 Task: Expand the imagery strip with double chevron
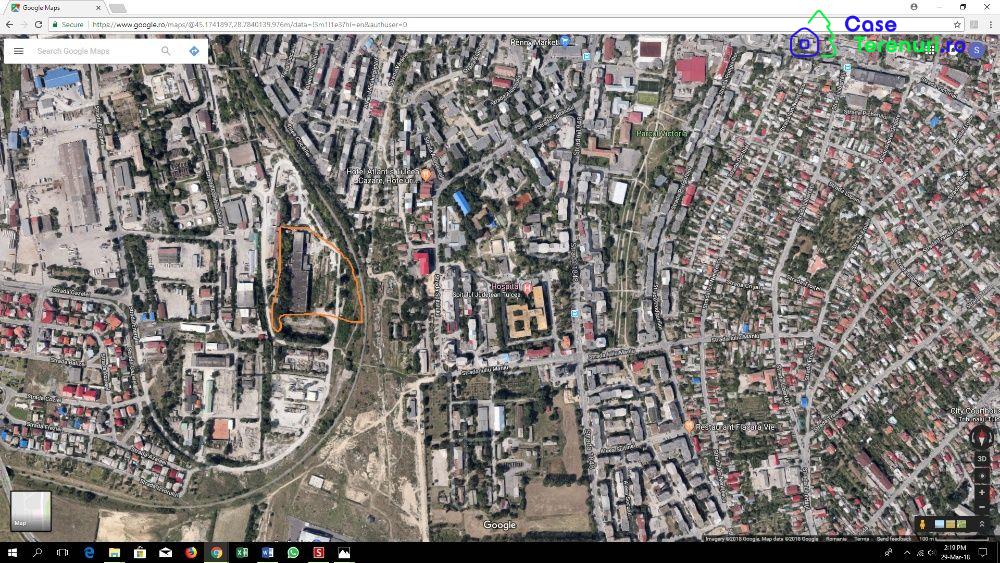pos(982,524)
